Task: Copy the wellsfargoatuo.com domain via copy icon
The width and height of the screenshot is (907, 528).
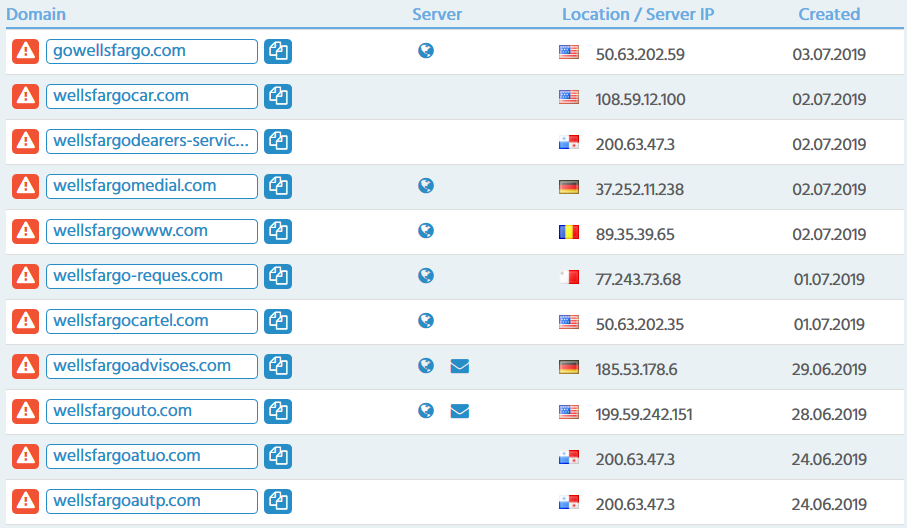Action: 278,457
